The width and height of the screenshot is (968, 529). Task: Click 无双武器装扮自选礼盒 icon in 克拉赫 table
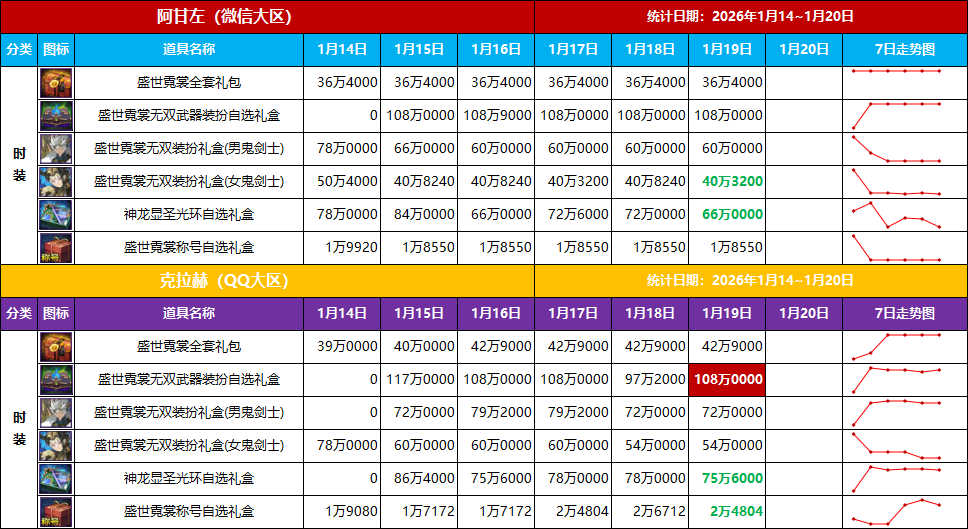[56, 380]
